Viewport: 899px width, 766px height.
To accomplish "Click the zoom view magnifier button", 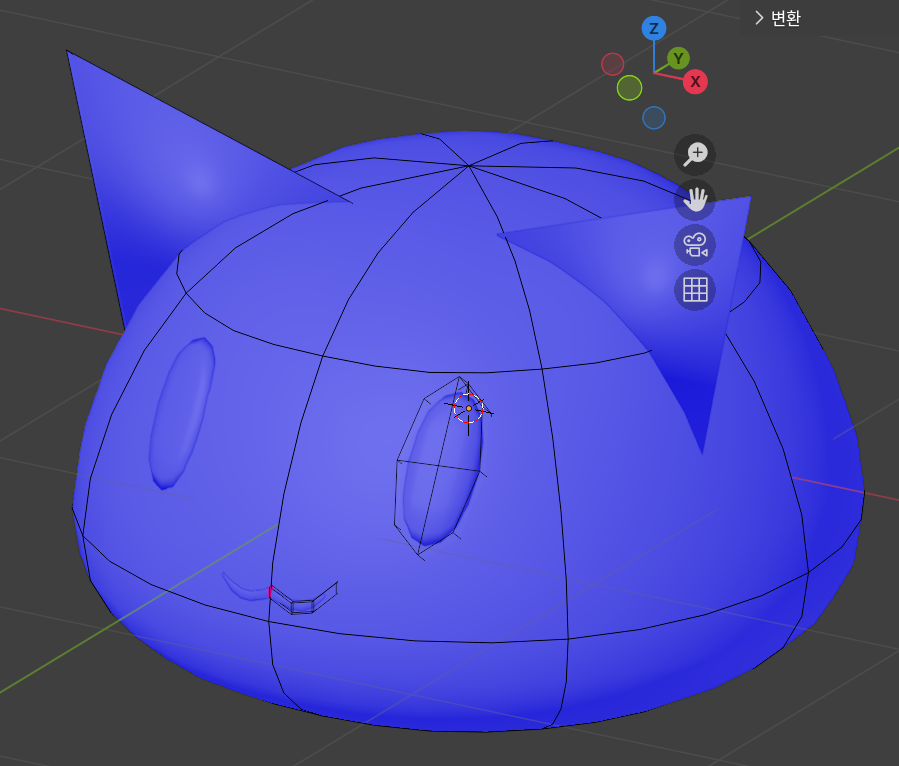I will pos(695,154).
